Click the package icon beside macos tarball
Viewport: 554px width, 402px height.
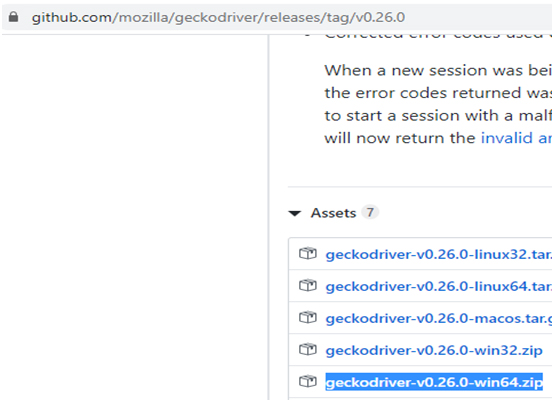click(308, 317)
